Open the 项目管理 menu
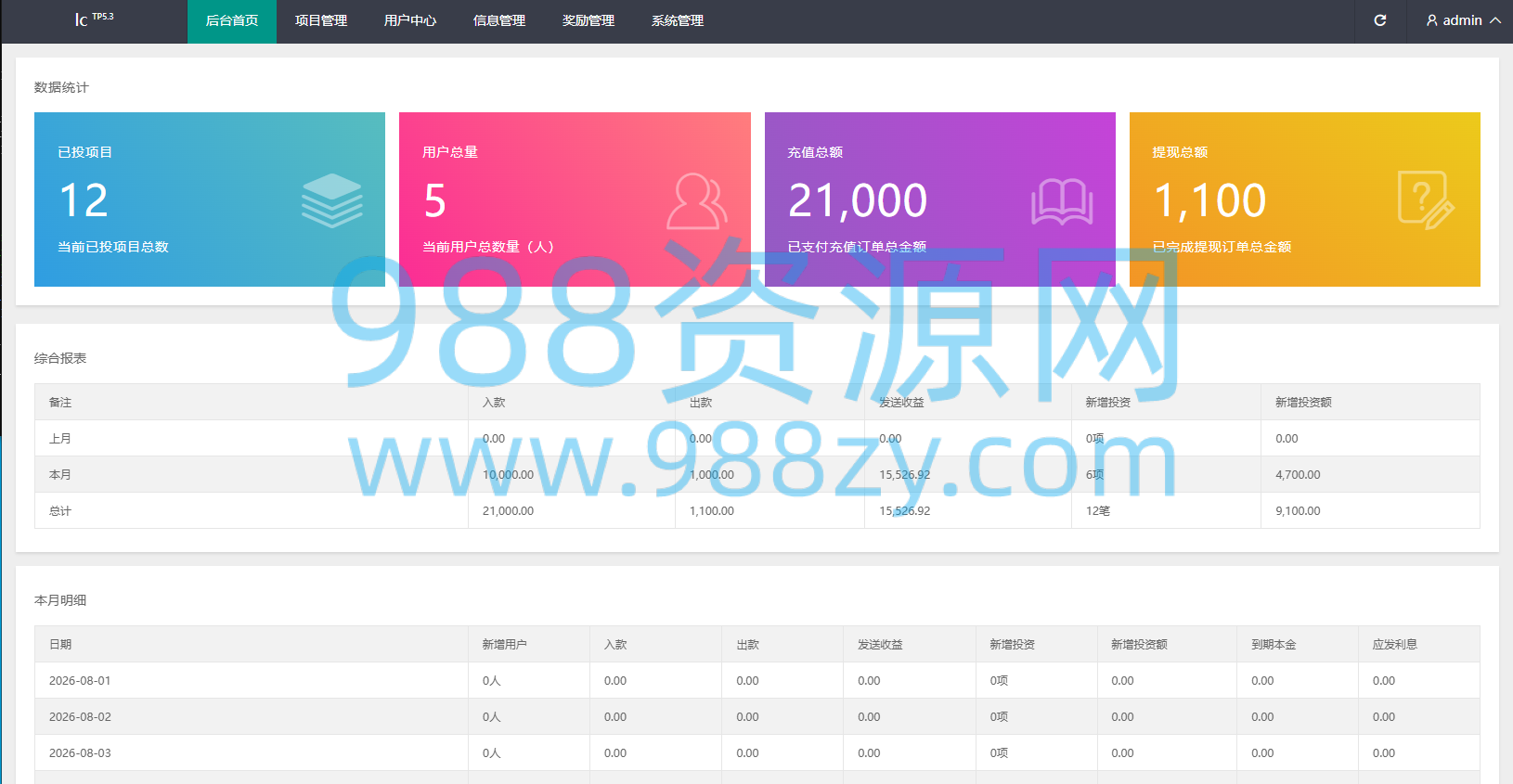The width and height of the screenshot is (1513, 784). click(x=321, y=20)
